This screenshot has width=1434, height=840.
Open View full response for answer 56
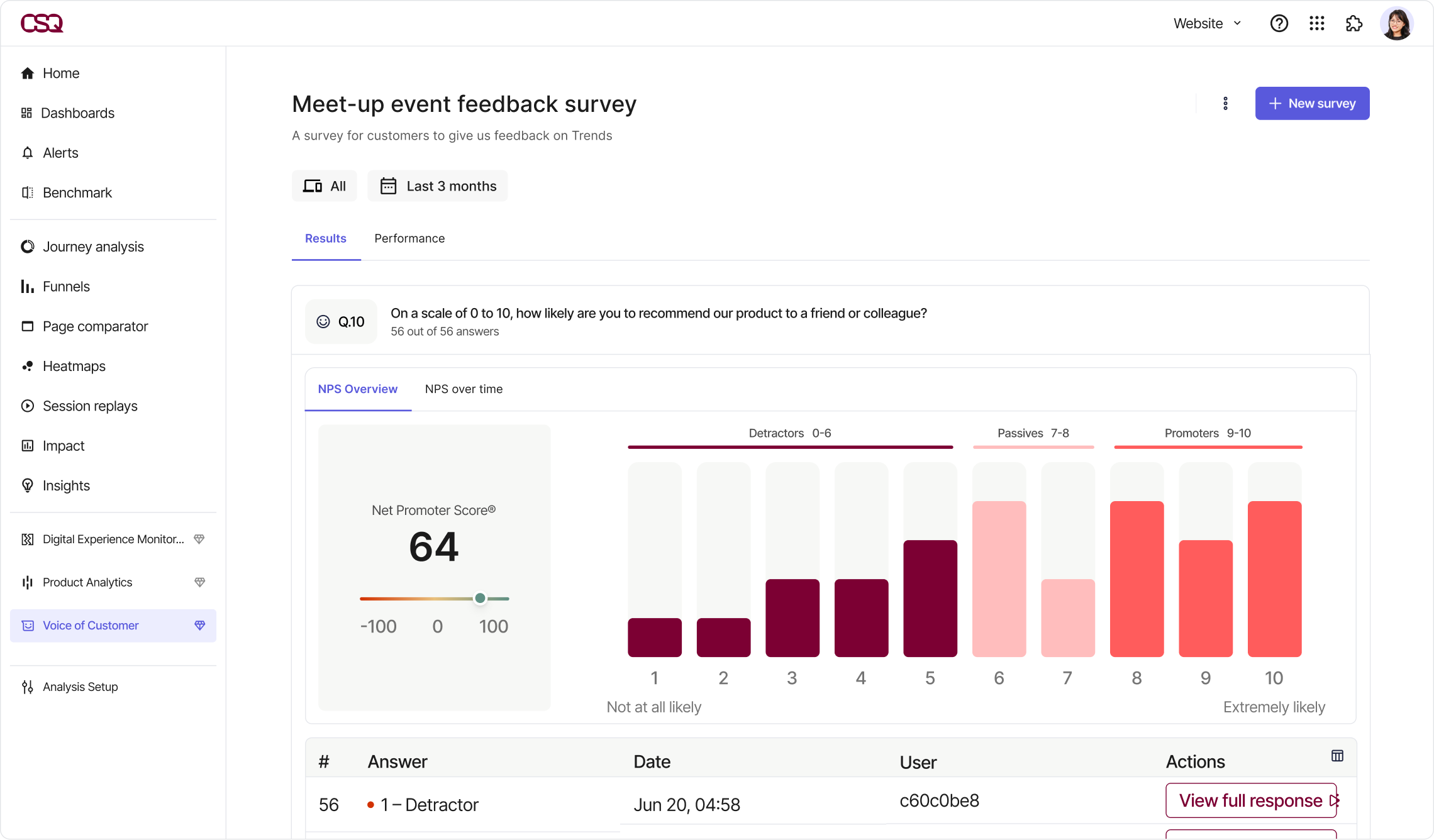tap(1250, 800)
